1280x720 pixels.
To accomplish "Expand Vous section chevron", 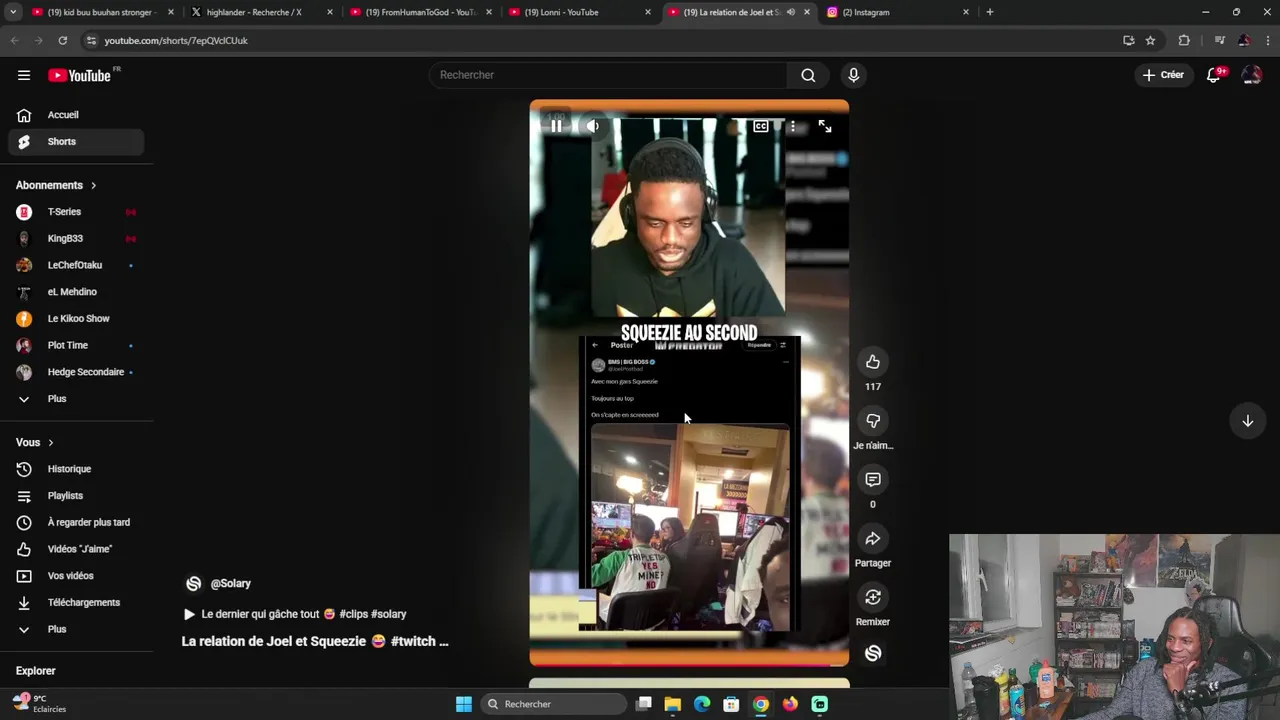I will click(x=50, y=443).
